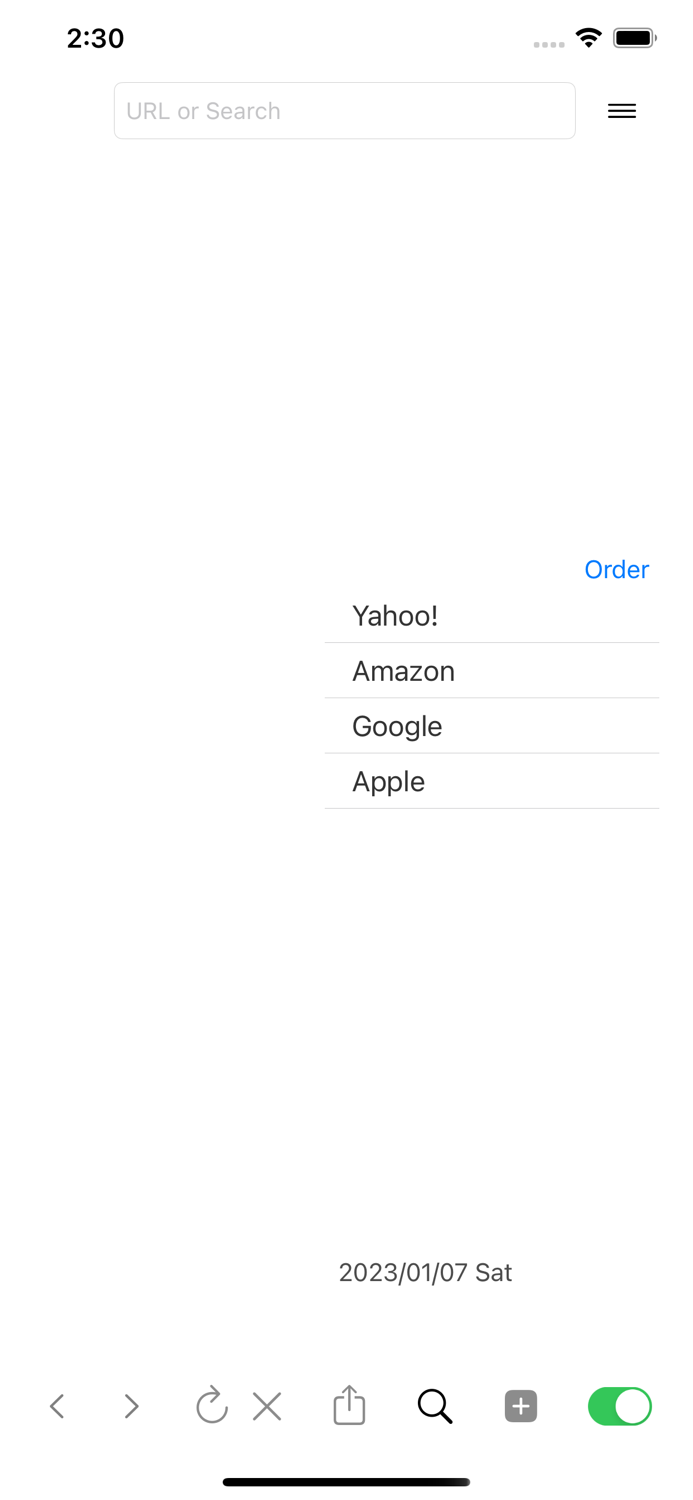Stop loading with the X icon

[267, 1406]
